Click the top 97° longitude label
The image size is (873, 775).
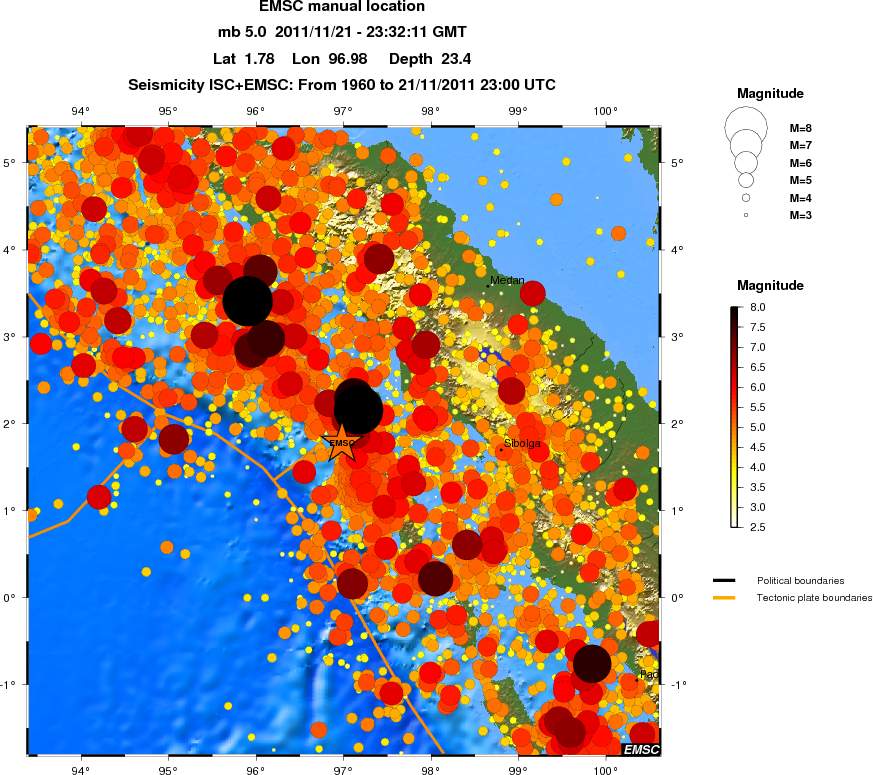(x=343, y=111)
